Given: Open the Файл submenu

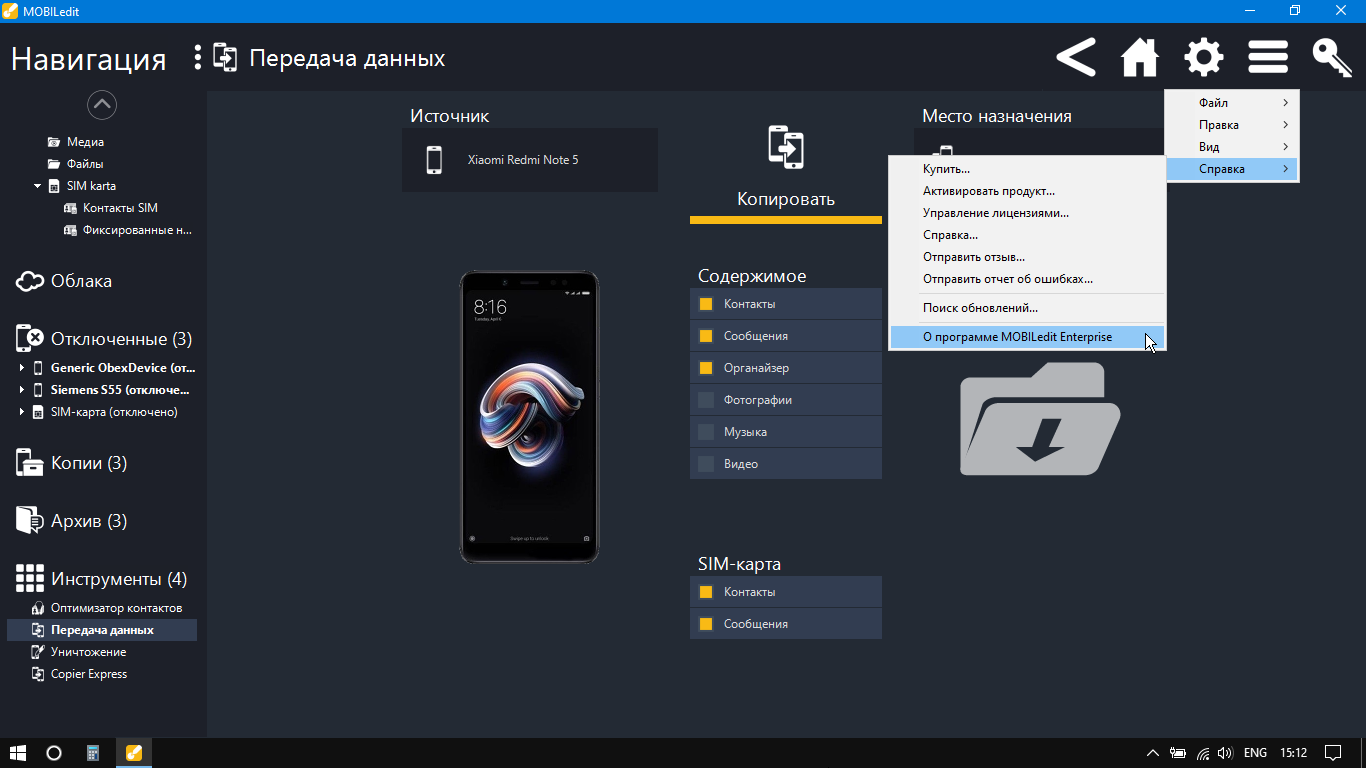Looking at the screenshot, I should 1232,103.
